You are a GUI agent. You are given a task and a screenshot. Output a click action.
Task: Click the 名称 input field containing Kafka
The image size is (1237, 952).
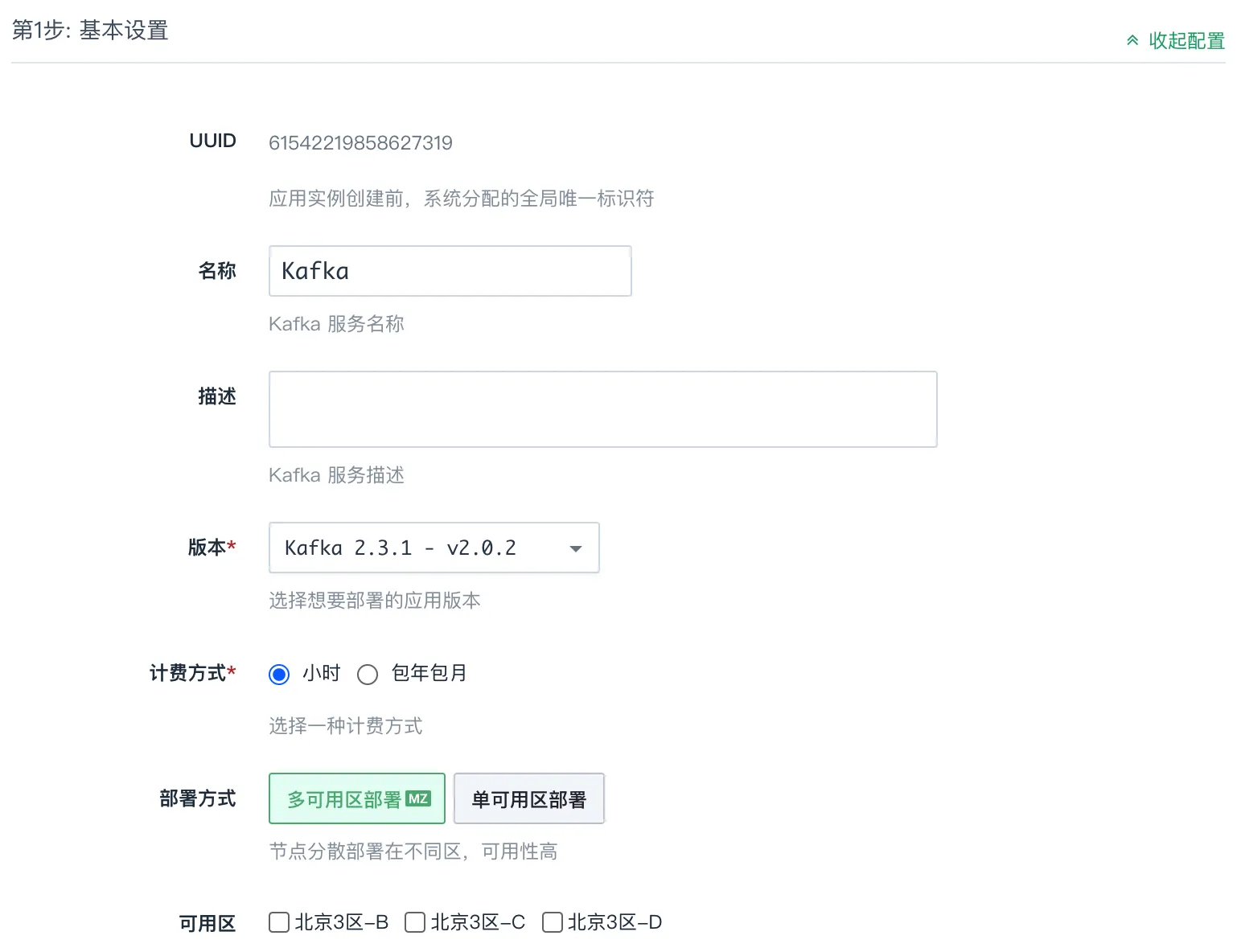coord(450,271)
